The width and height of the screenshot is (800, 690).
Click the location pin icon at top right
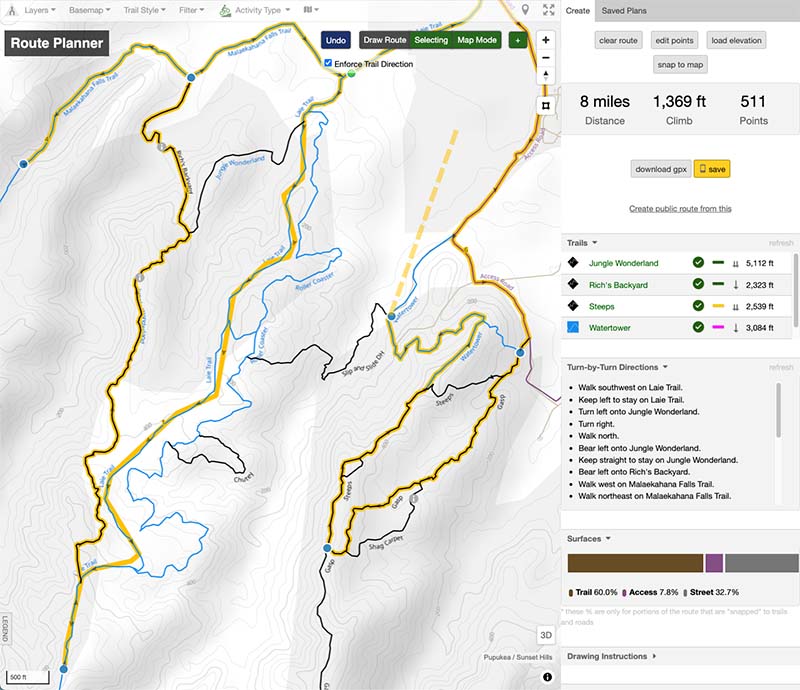point(525,9)
